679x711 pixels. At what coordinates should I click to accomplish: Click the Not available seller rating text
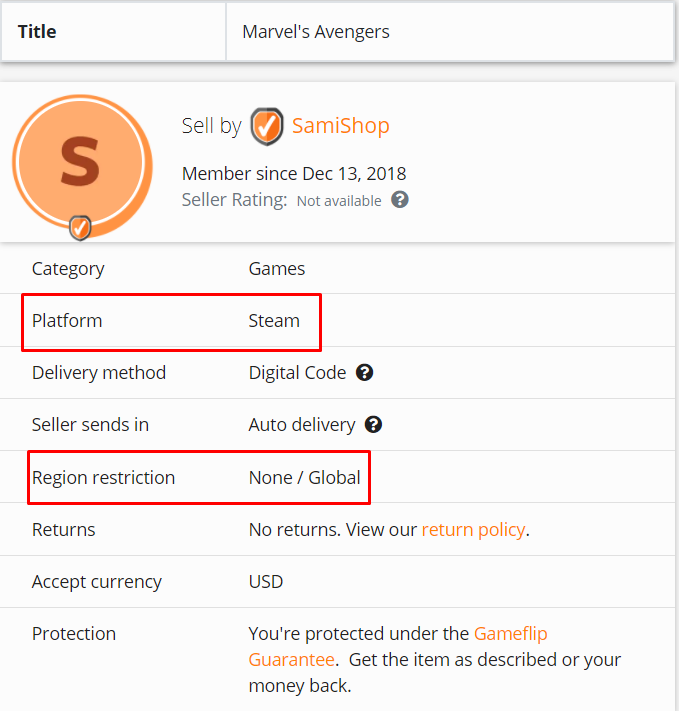point(339,201)
